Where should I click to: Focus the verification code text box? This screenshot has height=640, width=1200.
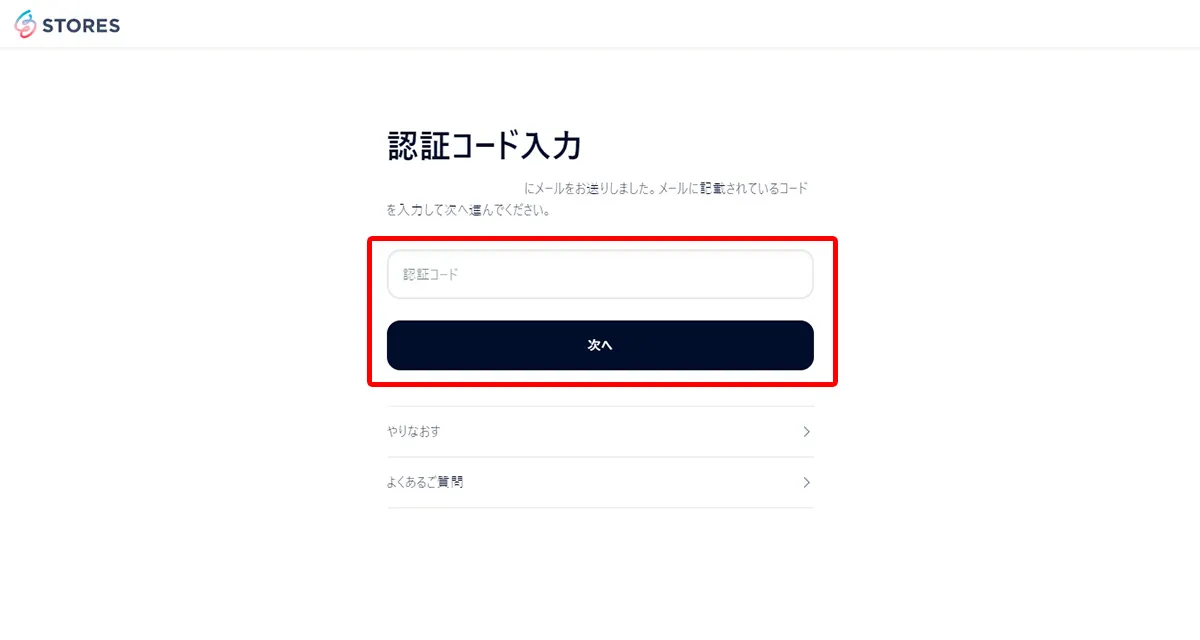point(600,274)
